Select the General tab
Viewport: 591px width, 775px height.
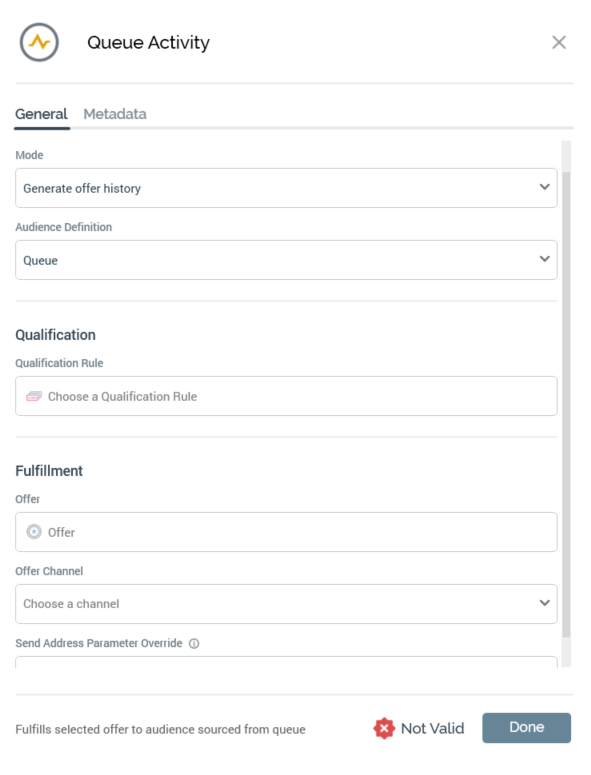pyautogui.click(x=42, y=114)
